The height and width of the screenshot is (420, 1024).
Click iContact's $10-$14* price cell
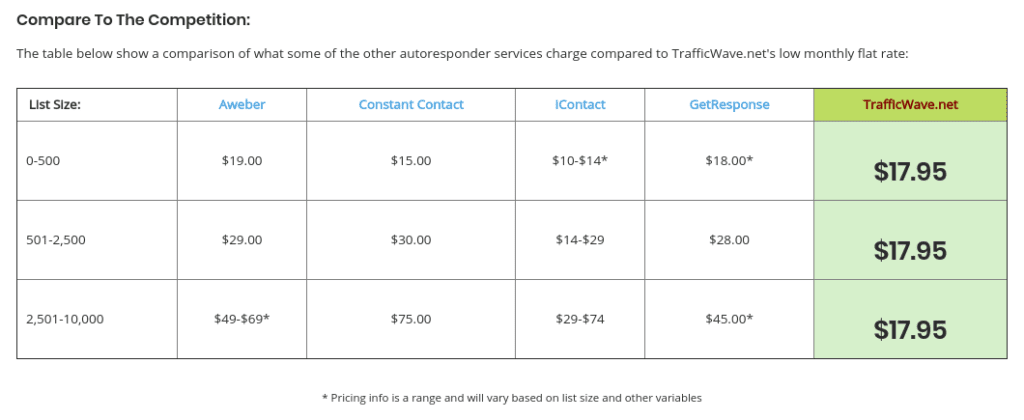tap(579, 161)
